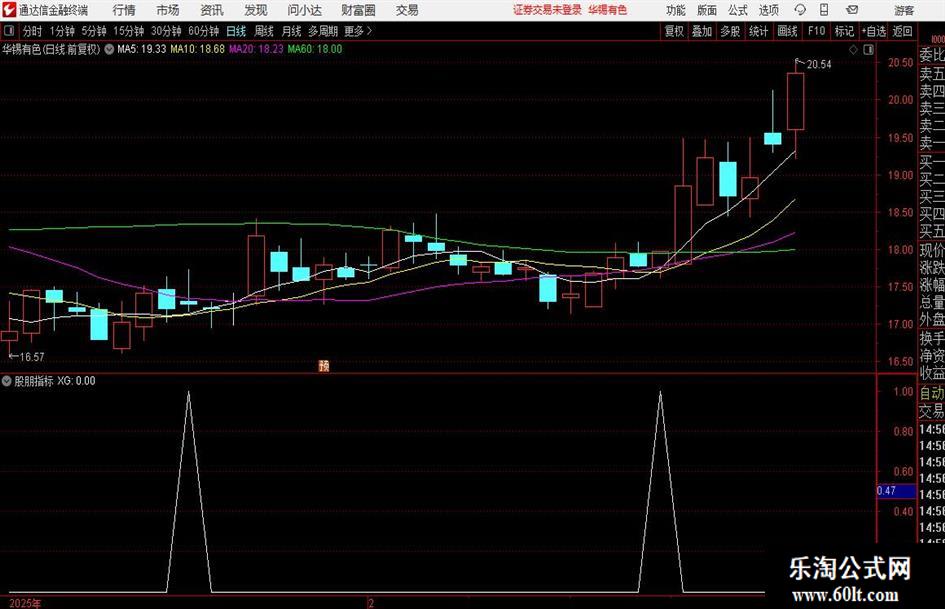Click the 股朋指标 XG: 0.00 label
Screen dimensions: 945x609
[55, 381]
